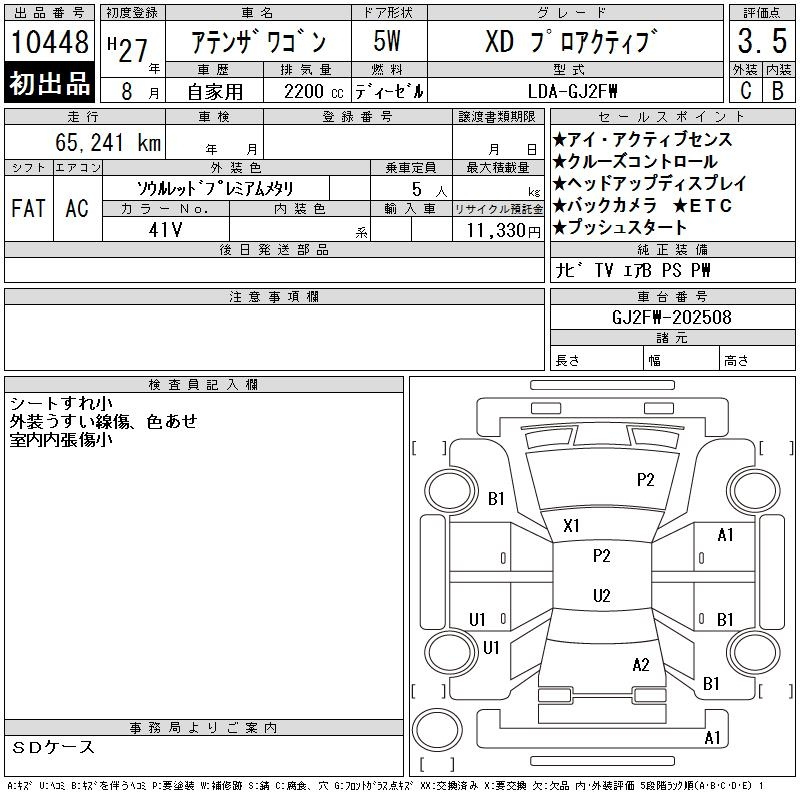Click the front-right wheel circle in diagram

pos(753,491)
